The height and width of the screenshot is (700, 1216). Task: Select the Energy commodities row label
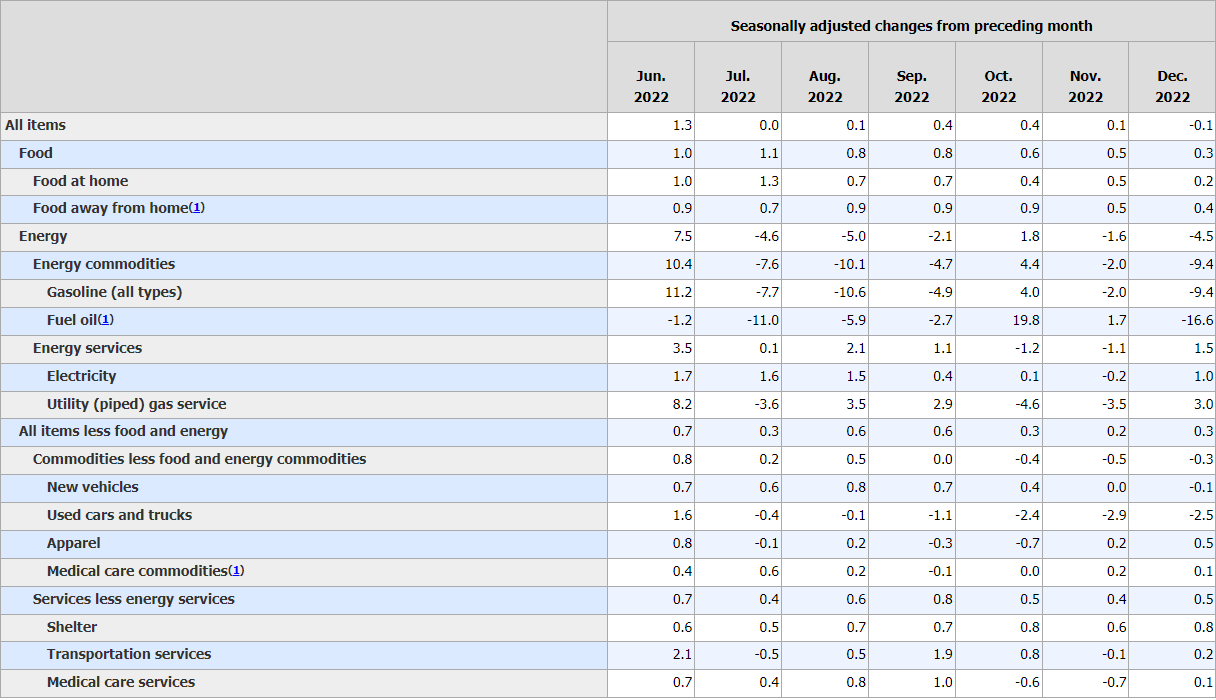coord(104,264)
